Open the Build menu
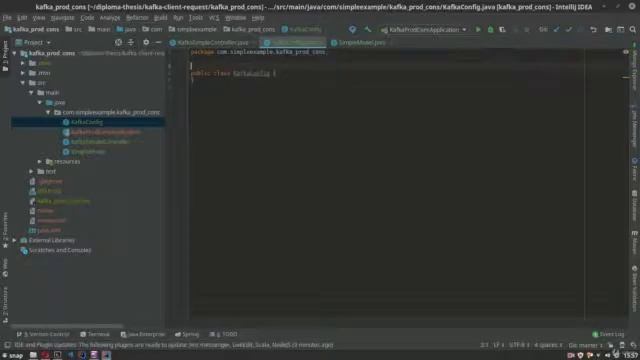 tap(160, 18)
